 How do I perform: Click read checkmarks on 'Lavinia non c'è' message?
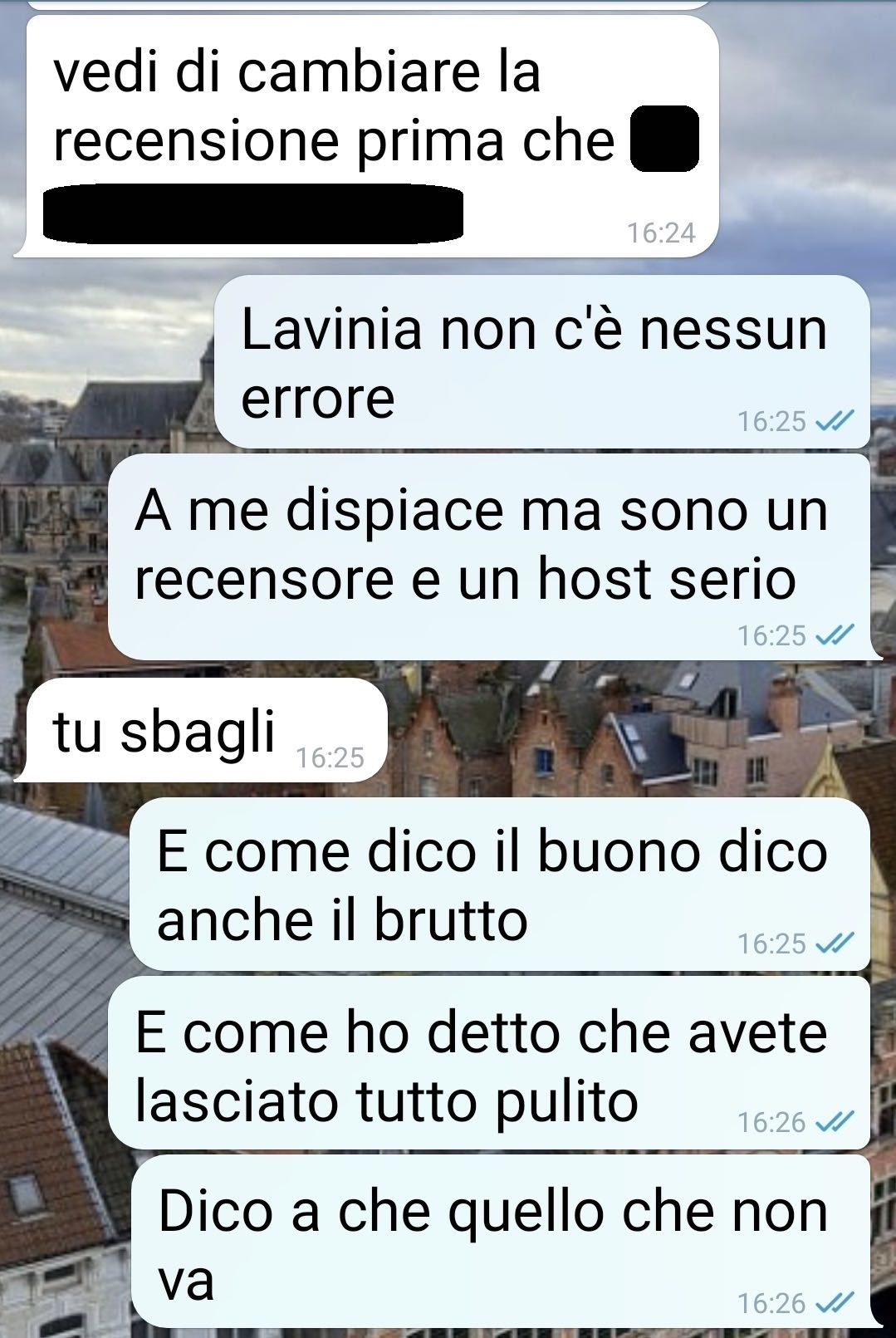point(835,422)
